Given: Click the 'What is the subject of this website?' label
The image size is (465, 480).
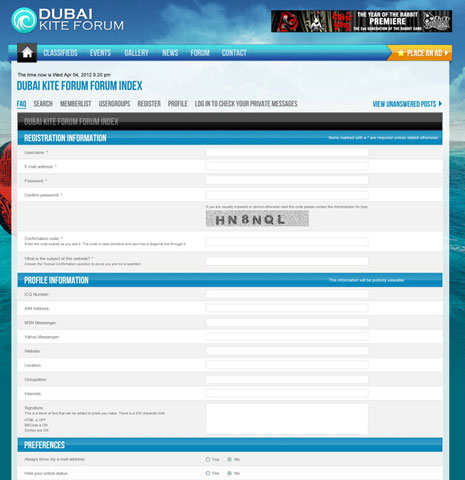Looking at the screenshot, I should point(59,258).
